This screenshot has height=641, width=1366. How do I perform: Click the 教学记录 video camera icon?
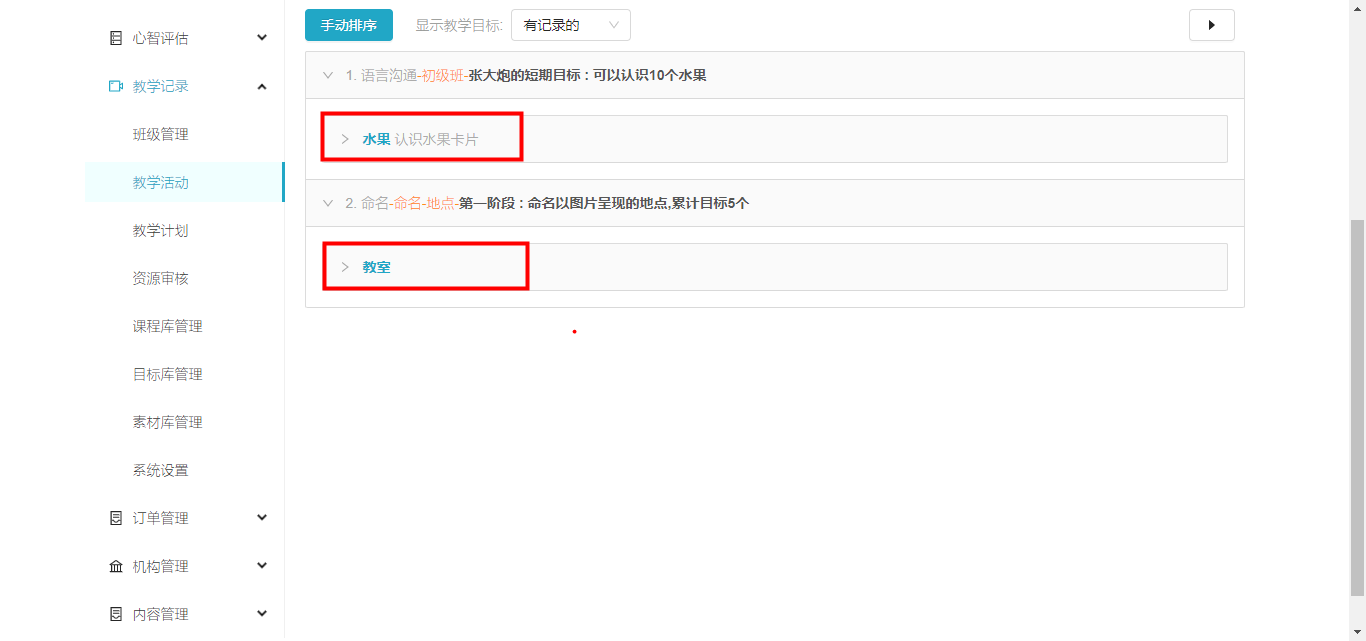pos(116,86)
